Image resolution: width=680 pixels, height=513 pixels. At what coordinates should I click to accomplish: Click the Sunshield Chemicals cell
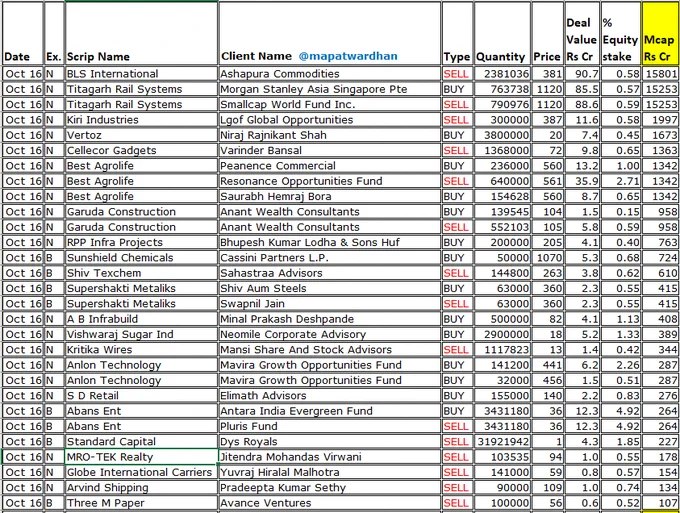141,258
